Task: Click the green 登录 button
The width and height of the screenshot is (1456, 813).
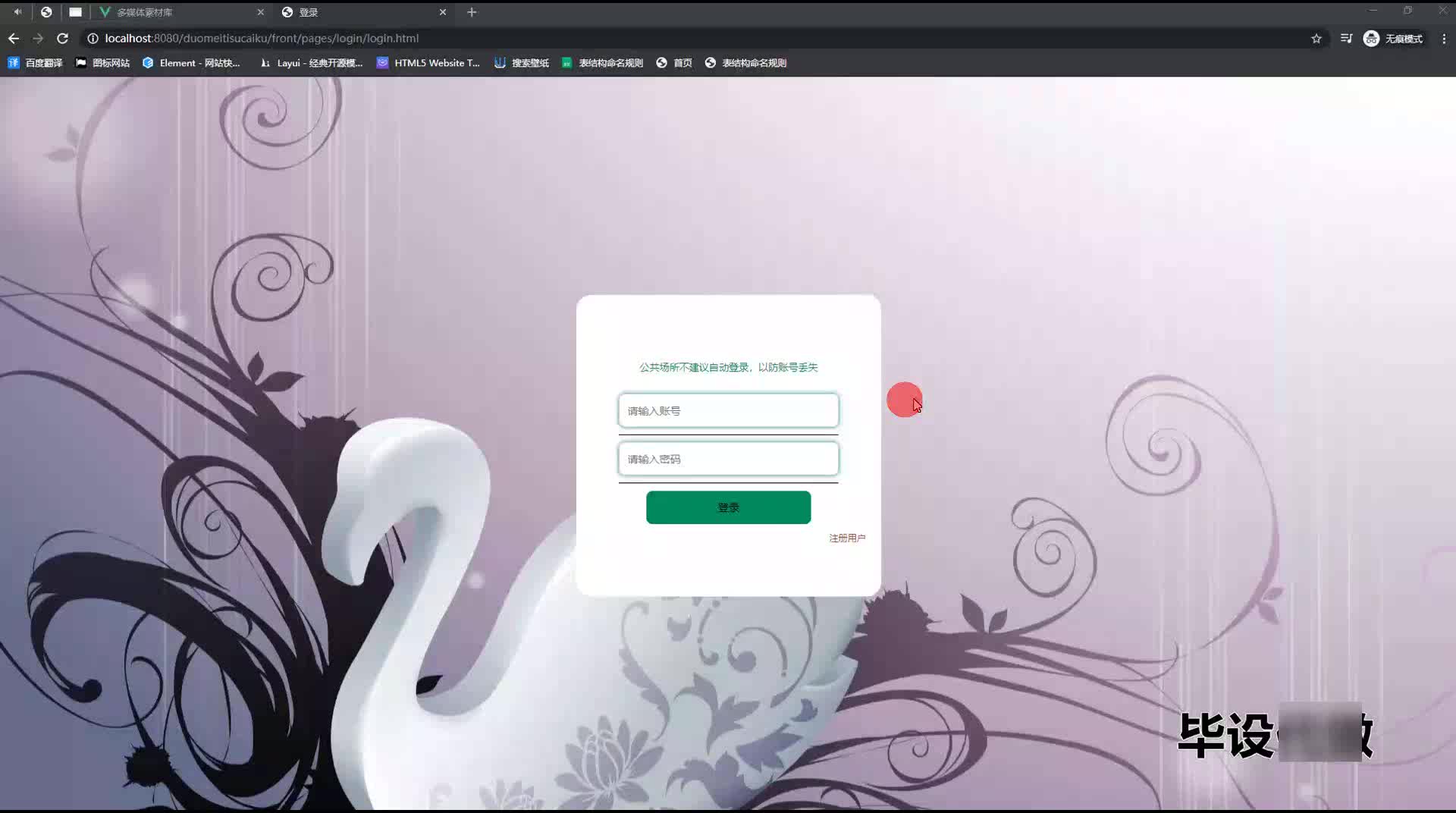Action: [x=728, y=507]
